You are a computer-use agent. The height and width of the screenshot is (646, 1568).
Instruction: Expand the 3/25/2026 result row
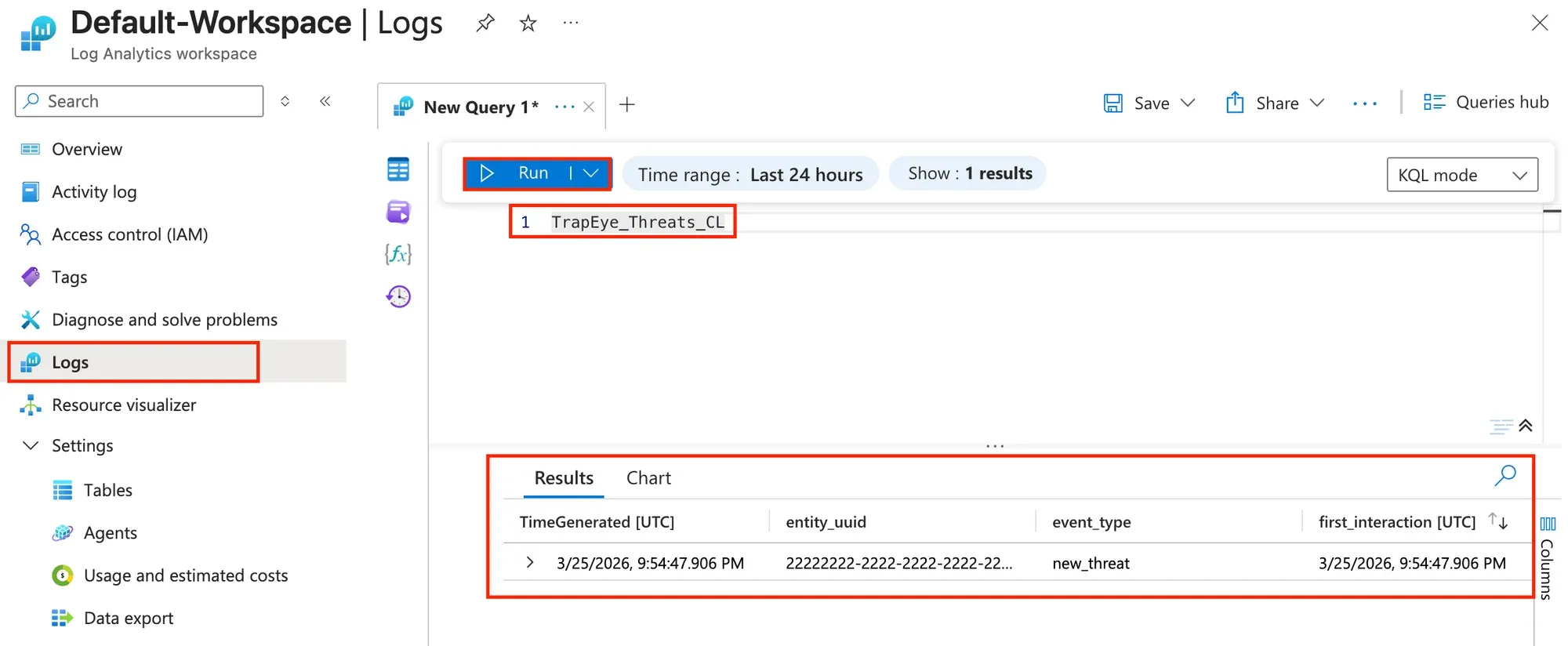(530, 562)
